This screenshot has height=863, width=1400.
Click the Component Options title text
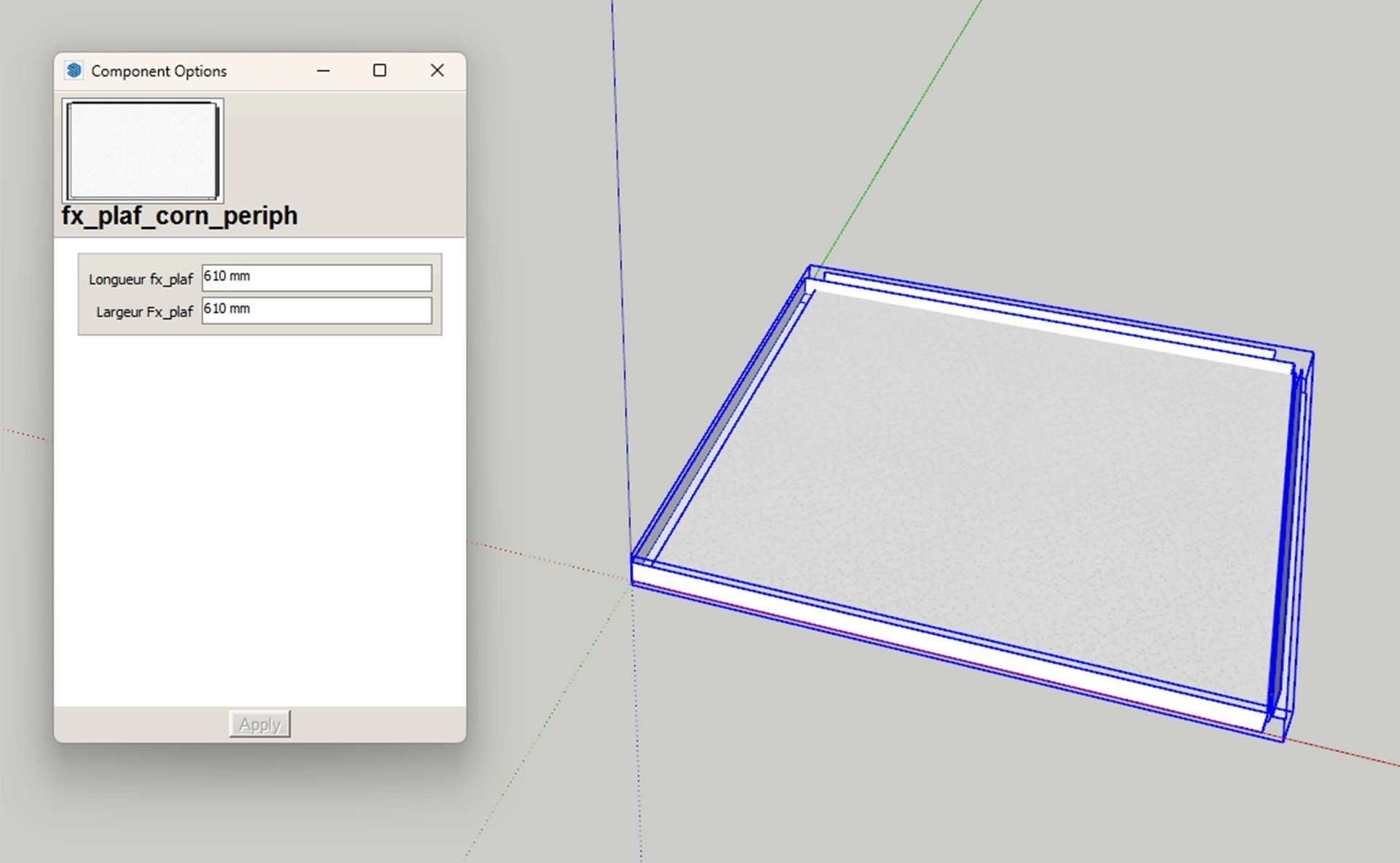click(159, 71)
